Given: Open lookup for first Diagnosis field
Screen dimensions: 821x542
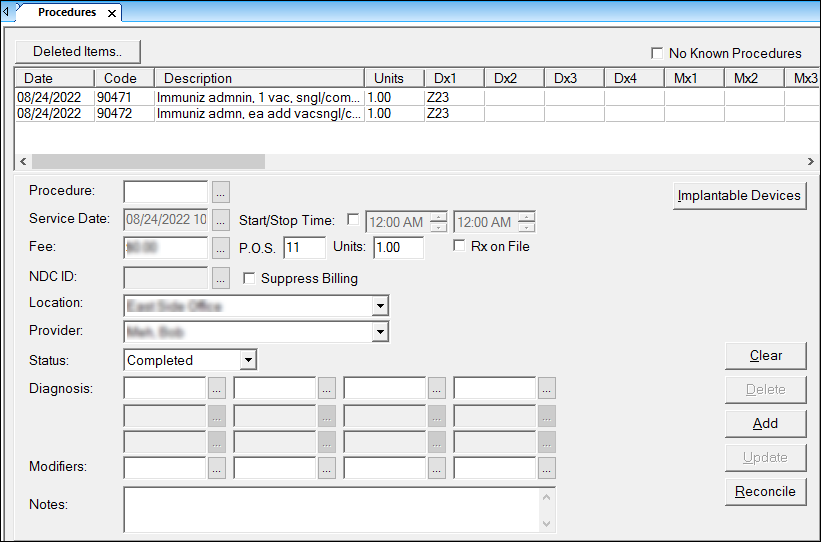Looking at the screenshot, I should point(217,389).
